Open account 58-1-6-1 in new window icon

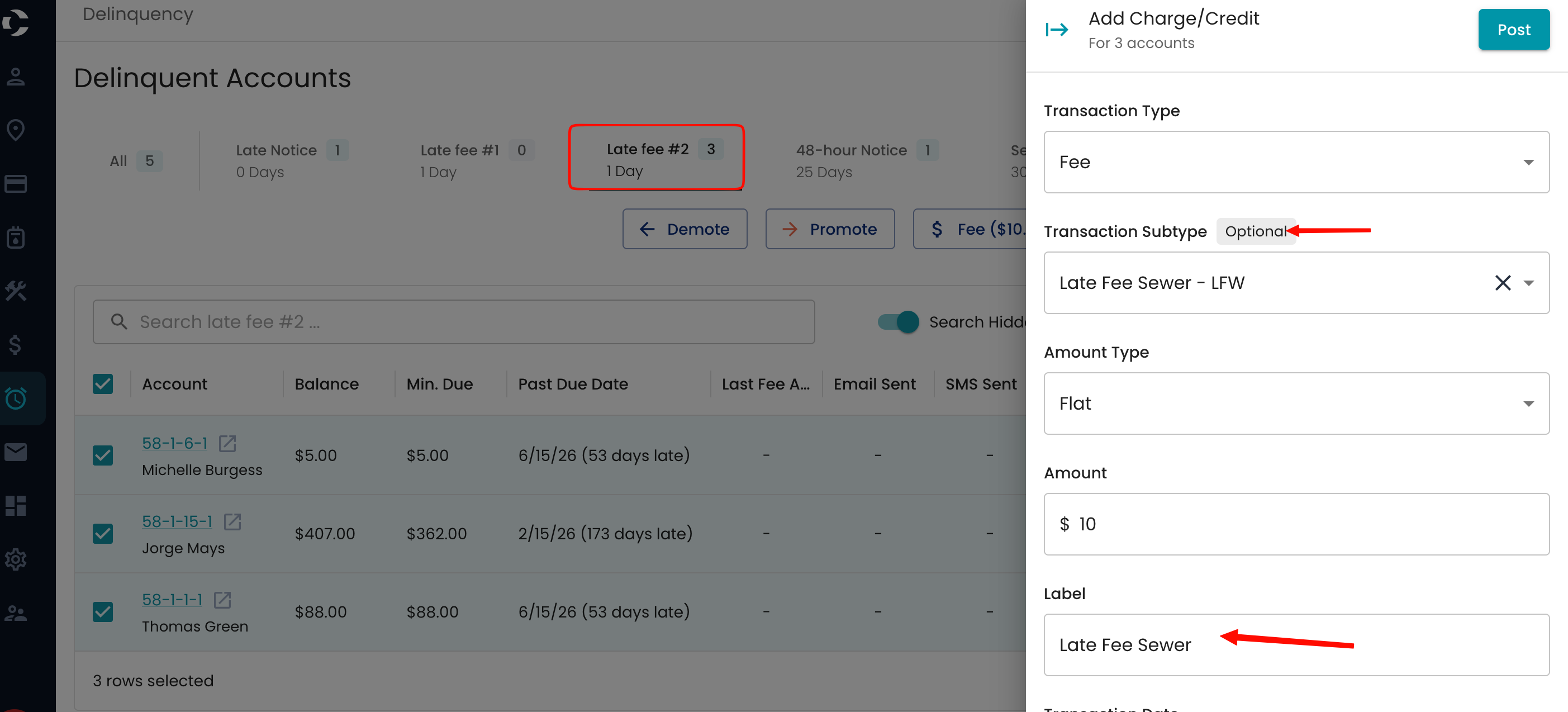pos(227,443)
